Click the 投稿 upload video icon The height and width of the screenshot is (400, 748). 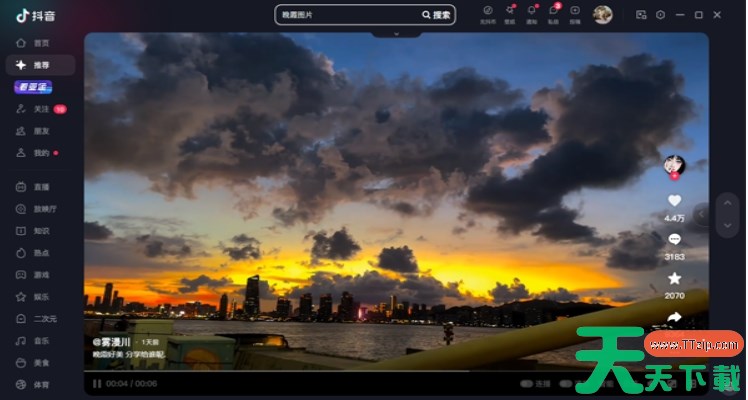[575, 14]
